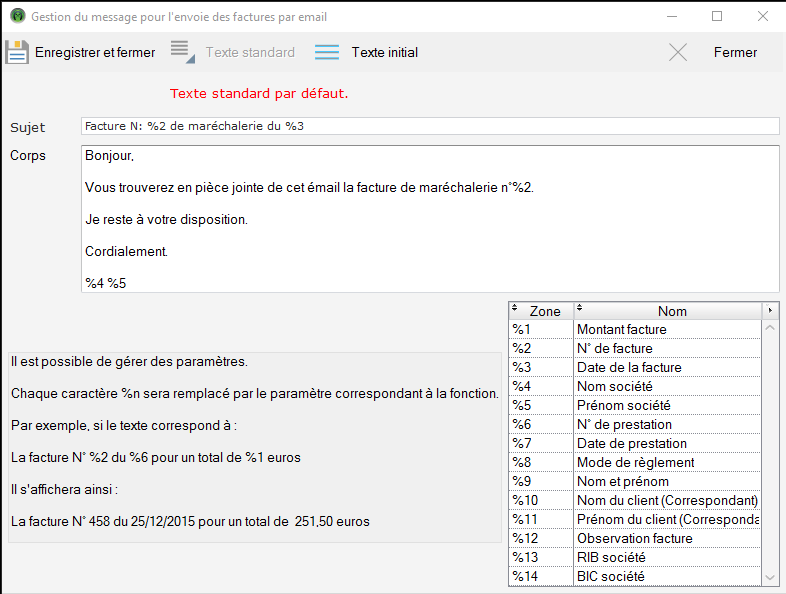
Task: Click the Bonjour line in the body
Action: (x=109, y=156)
